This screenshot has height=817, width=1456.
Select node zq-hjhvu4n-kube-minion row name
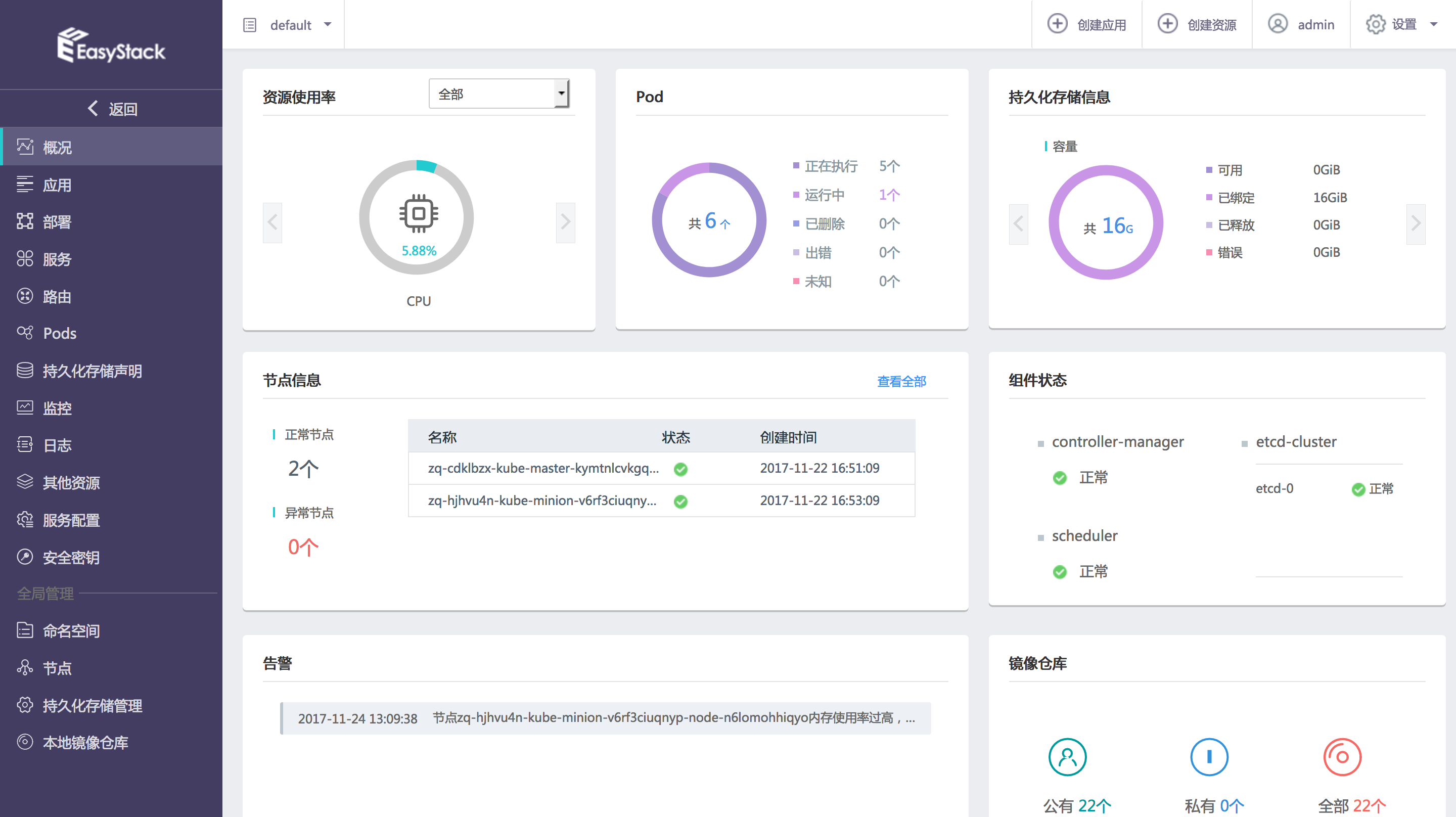tap(542, 501)
